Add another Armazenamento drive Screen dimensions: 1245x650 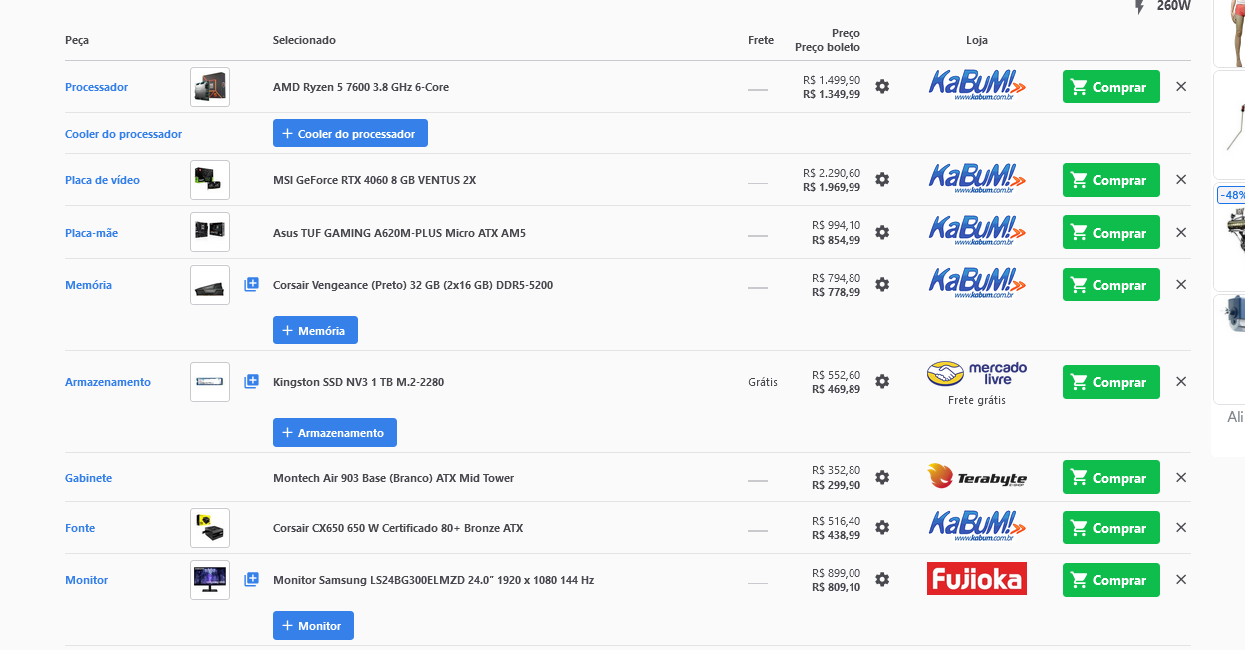click(x=335, y=433)
